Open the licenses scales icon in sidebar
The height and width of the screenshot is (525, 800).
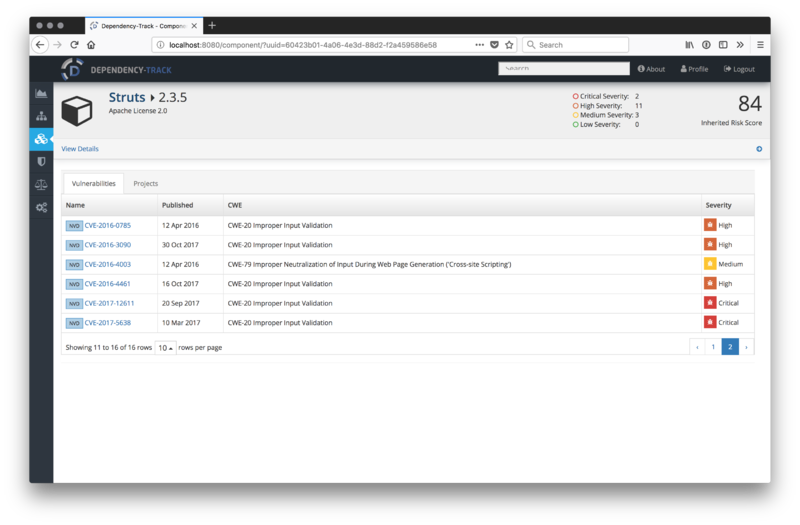click(41, 184)
